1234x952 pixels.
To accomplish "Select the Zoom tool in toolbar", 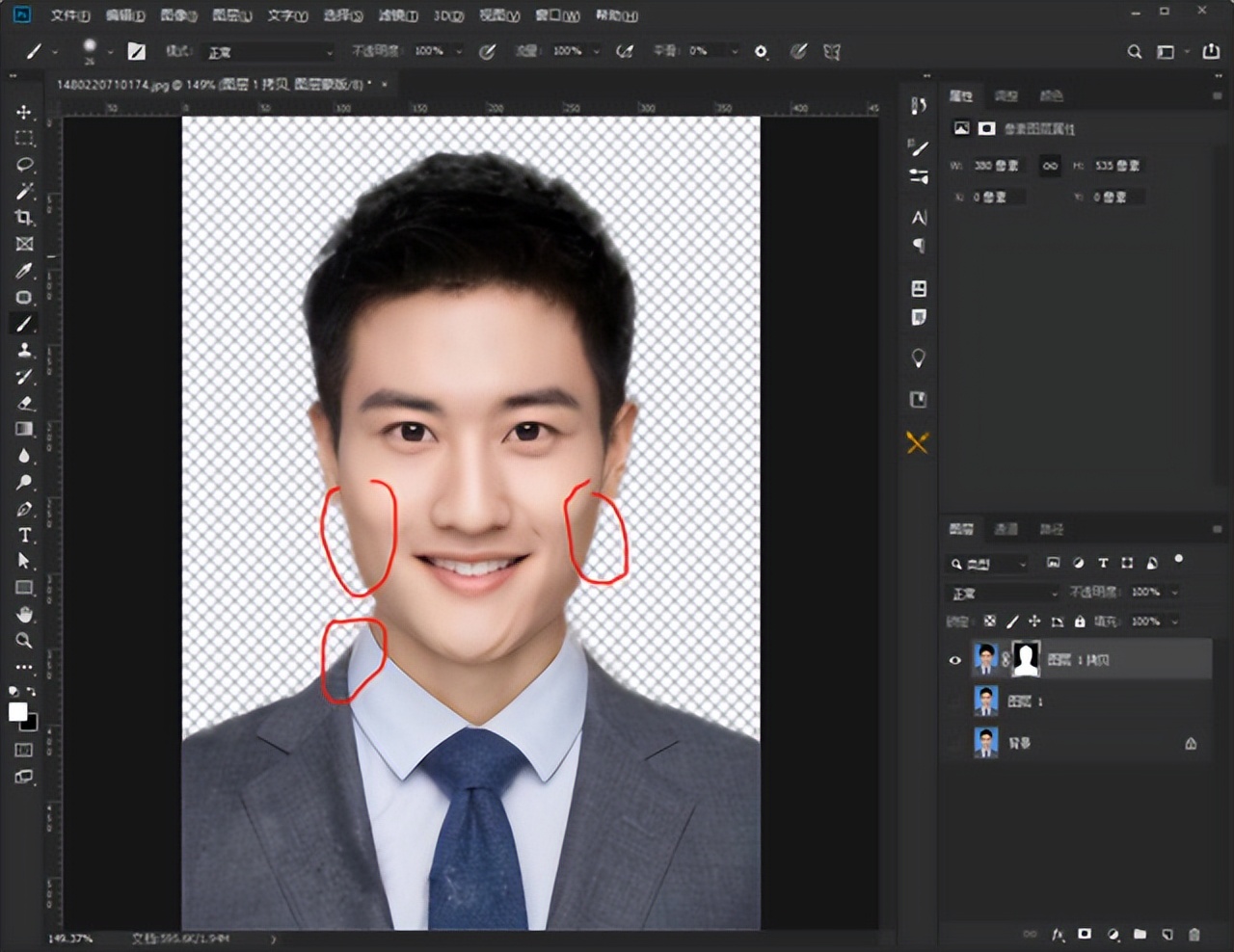I will pyautogui.click(x=24, y=640).
